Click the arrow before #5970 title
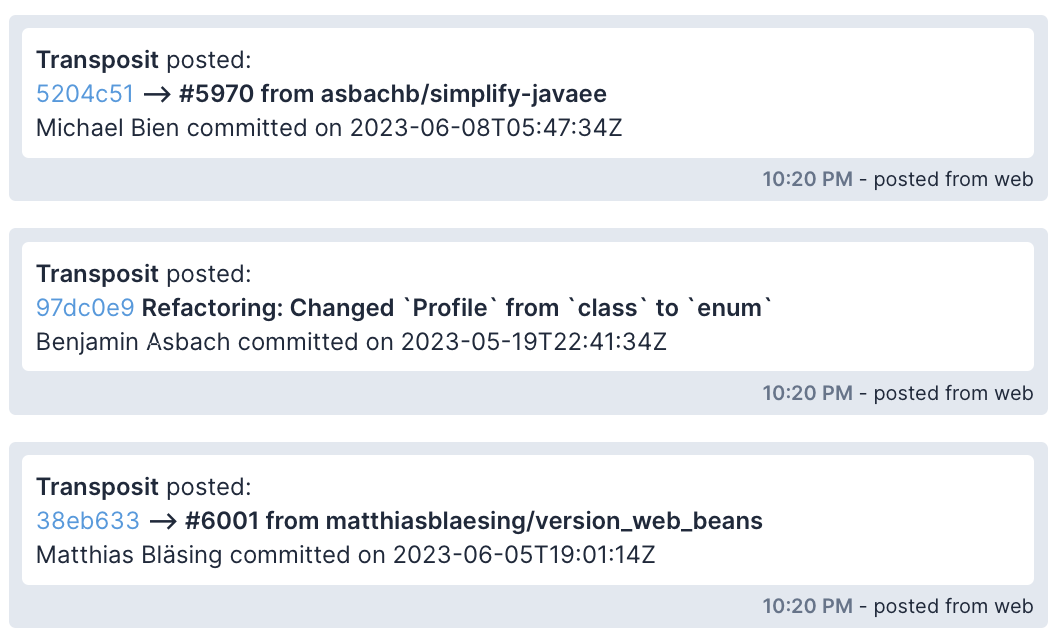The width and height of the screenshot is (1054, 642). point(156,94)
